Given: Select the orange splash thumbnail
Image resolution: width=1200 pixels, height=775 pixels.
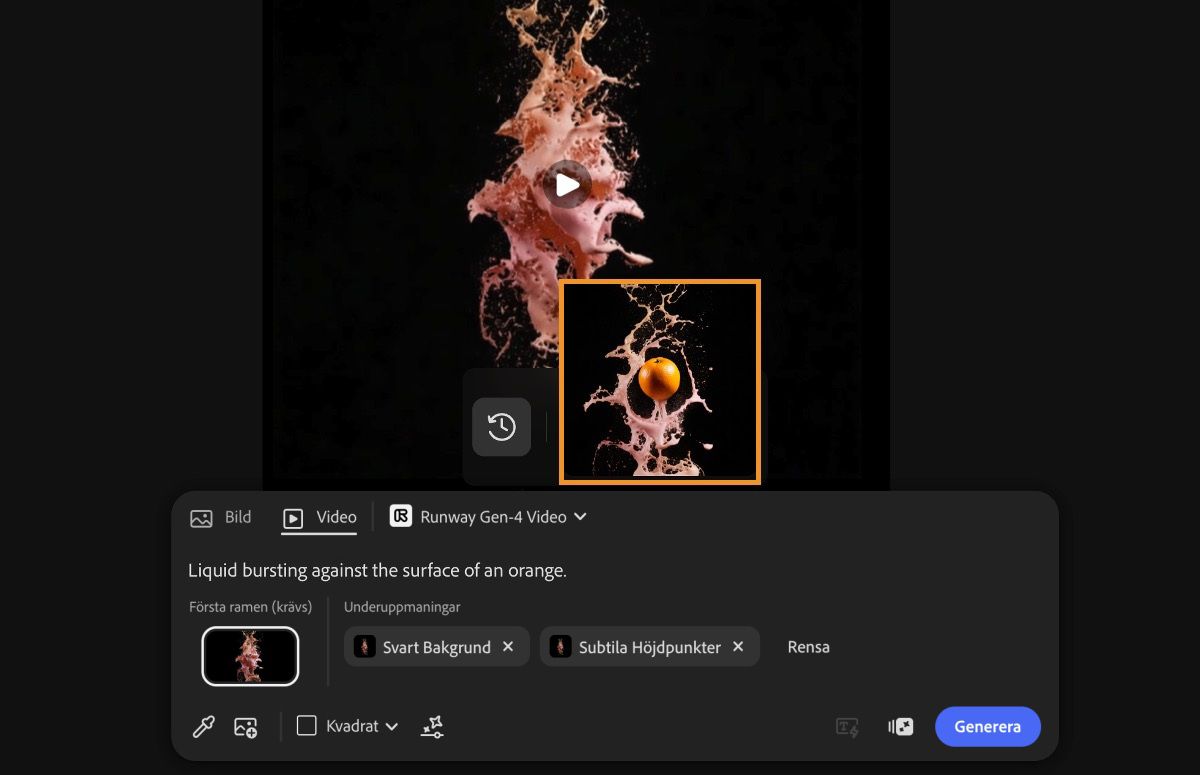Looking at the screenshot, I should [660, 382].
